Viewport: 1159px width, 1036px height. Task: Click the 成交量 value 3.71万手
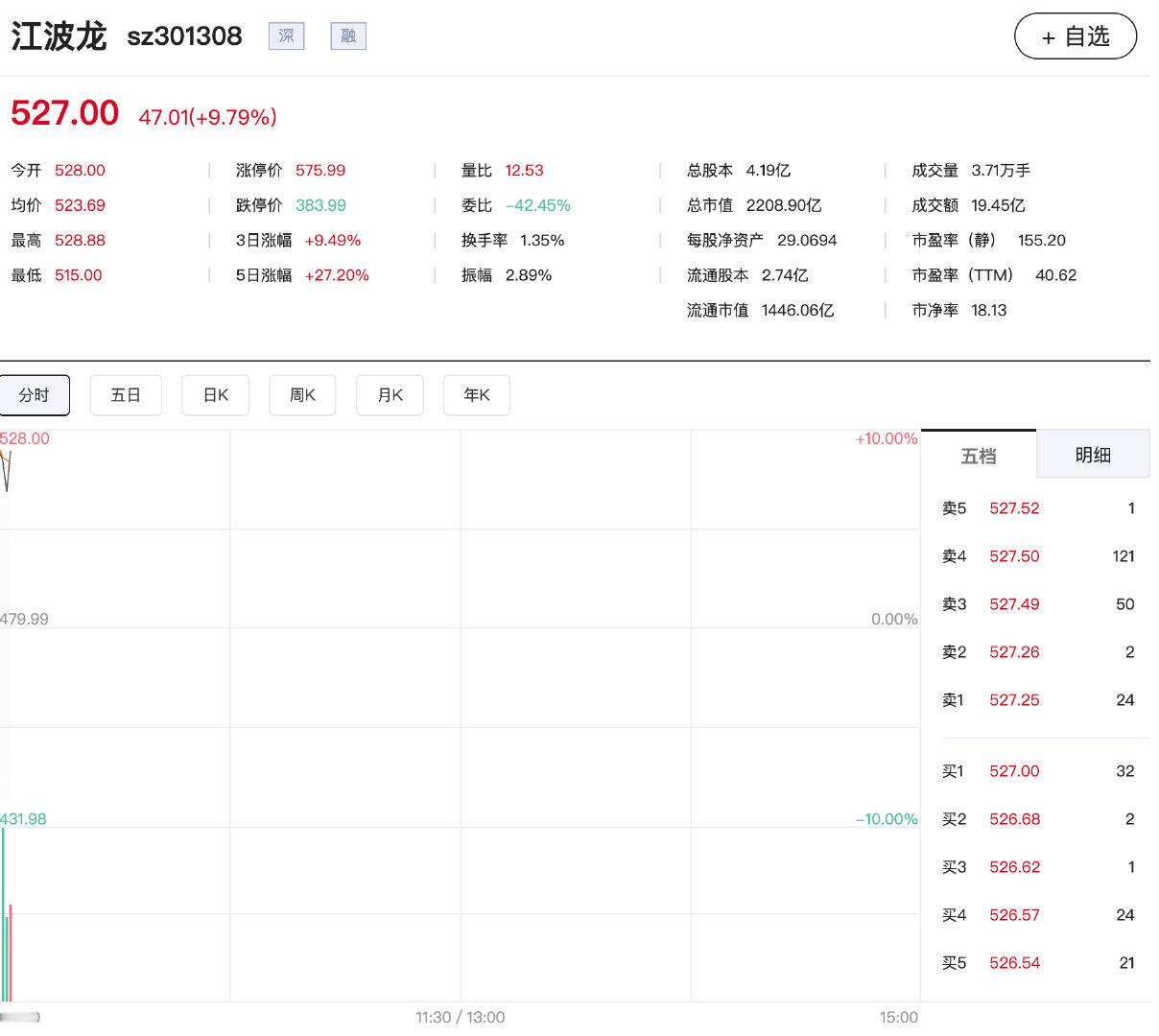[1001, 171]
